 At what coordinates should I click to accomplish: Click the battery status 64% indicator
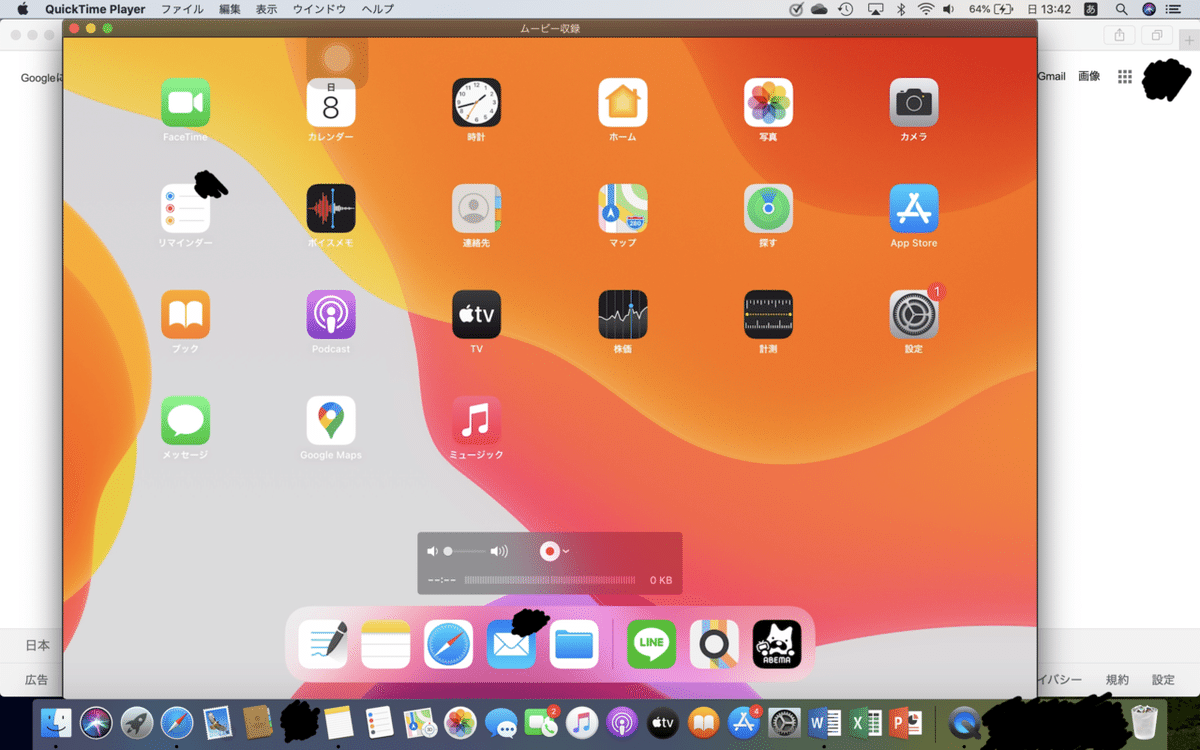coord(991,9)
